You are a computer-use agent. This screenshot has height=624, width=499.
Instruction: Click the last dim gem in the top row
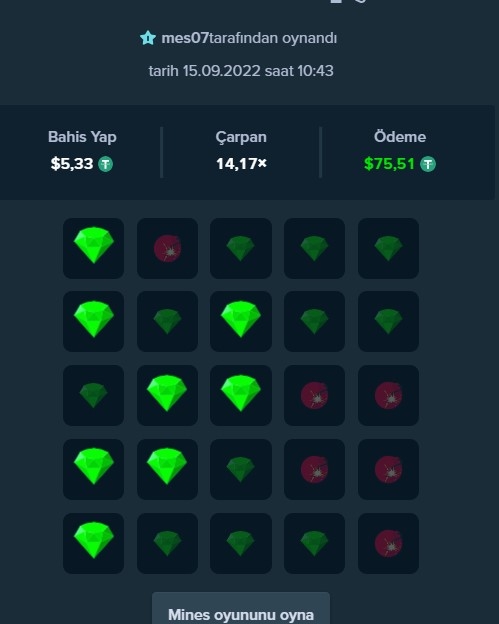tap(388, 248)
